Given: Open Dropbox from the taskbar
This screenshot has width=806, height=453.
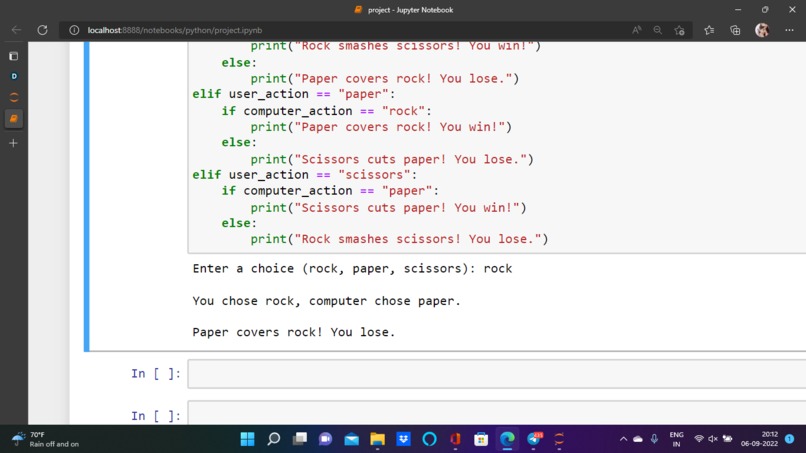Looking at the screenshot, I should pos(404,439).
